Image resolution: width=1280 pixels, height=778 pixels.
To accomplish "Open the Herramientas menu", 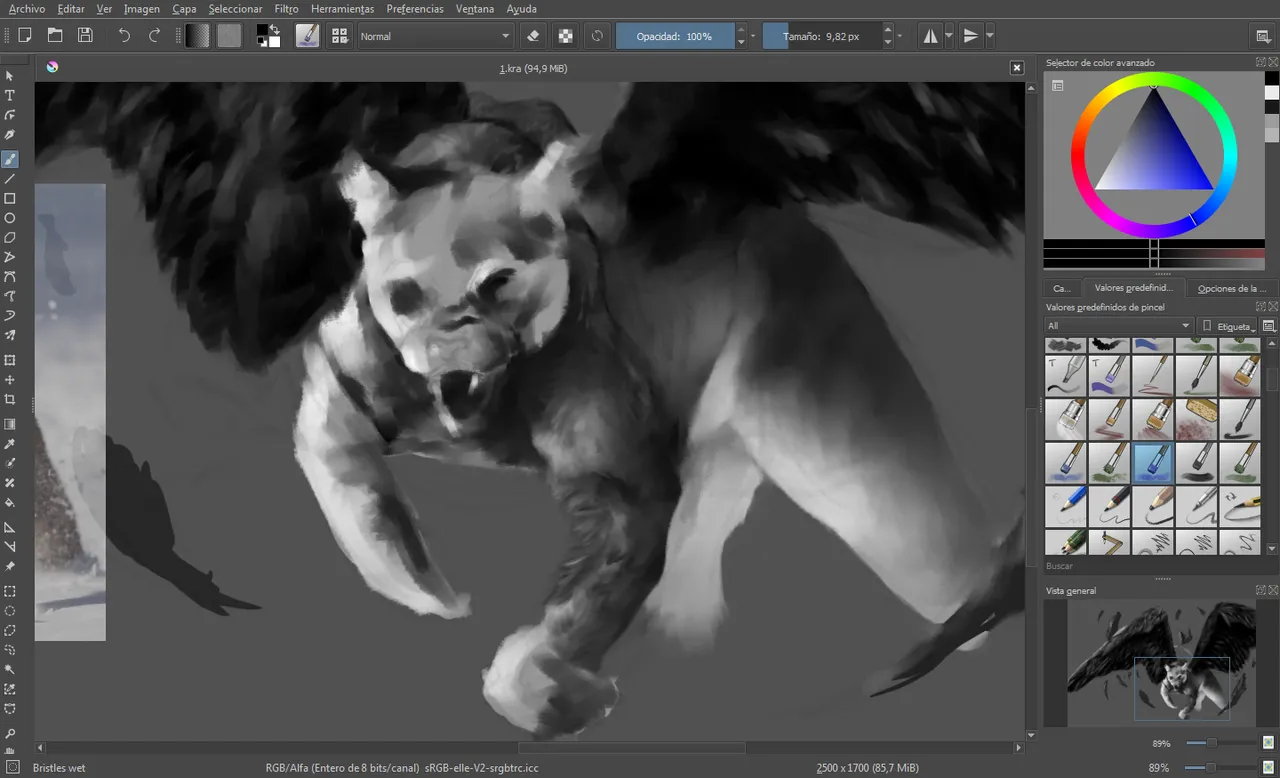I will [342, 9].
